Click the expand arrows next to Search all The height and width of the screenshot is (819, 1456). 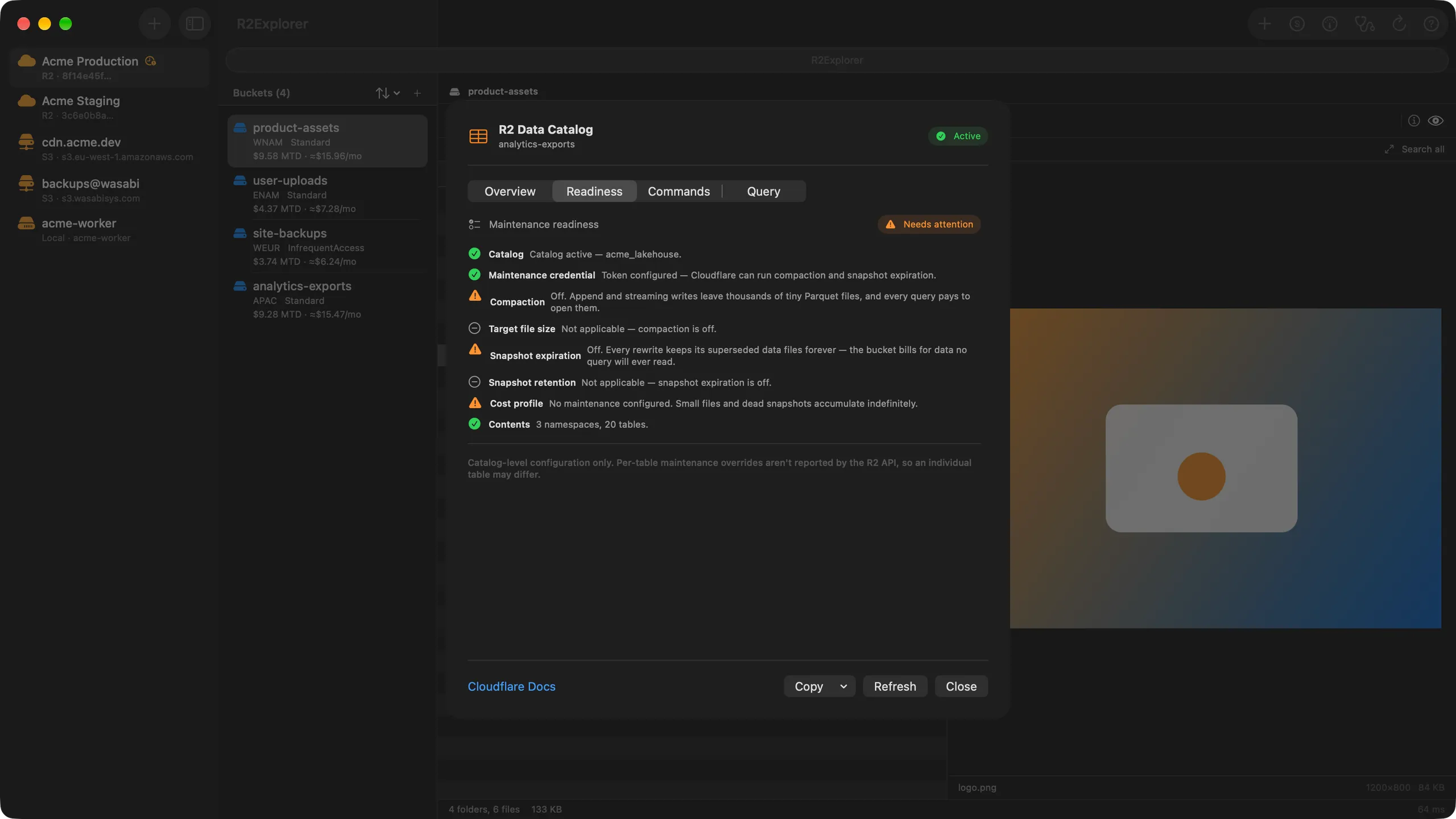point(1389,149)
